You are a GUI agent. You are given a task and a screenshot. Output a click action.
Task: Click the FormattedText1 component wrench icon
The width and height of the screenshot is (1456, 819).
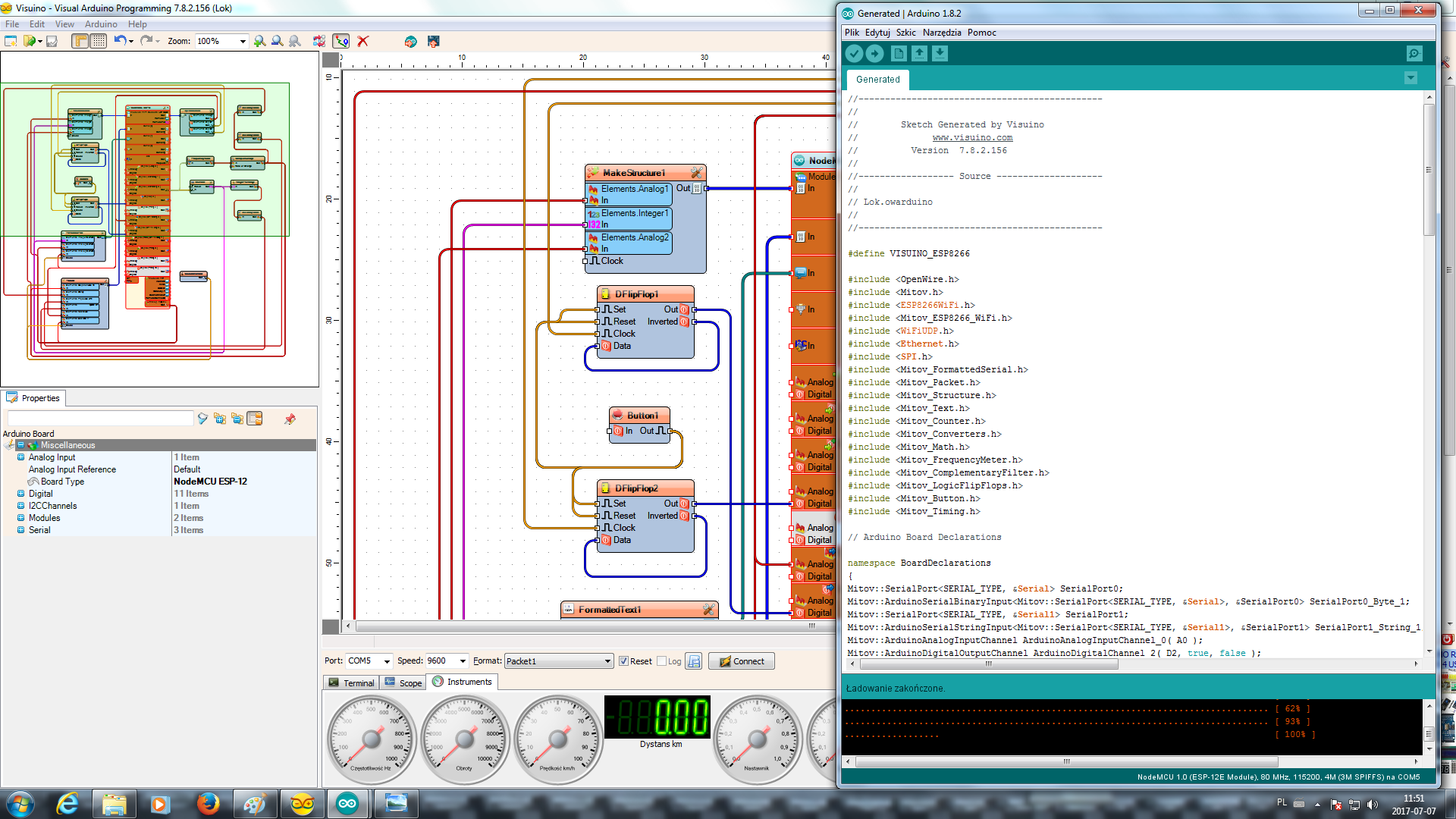pos(708,610)
